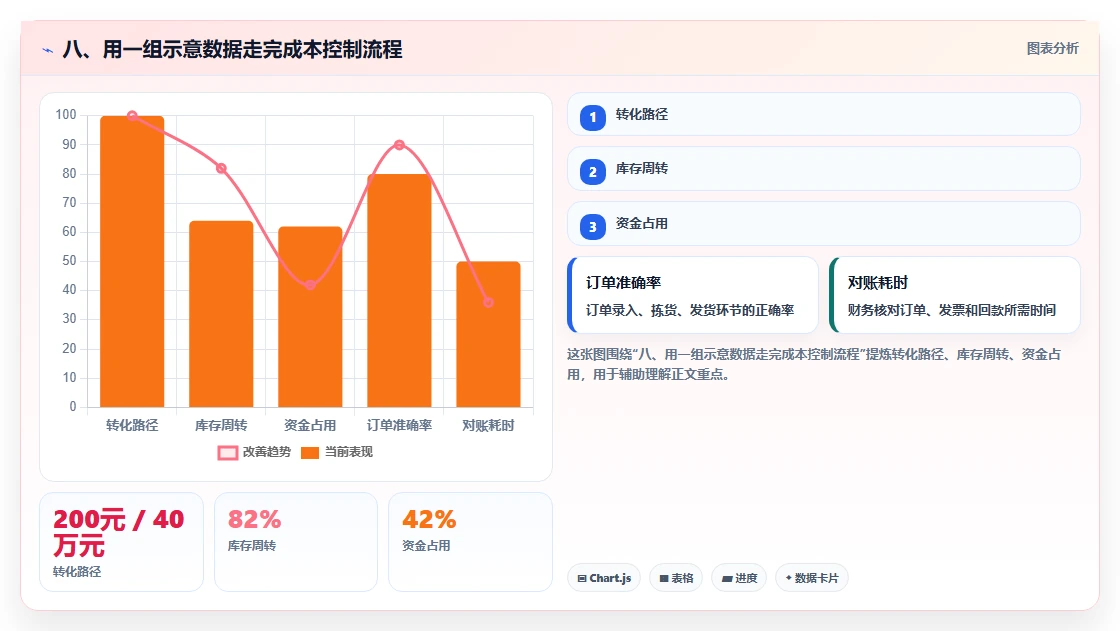The height and width of the screenshot is (631, 1120).
Task: Select the 资金占用 list row
Action: (x=824, y=224)
